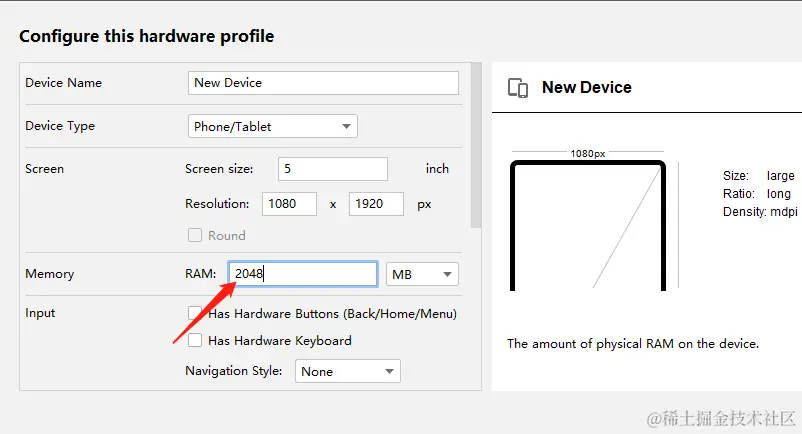Toggle the Round screen checkbox
This screenshot has height=434, width=802.
point(195,236)
